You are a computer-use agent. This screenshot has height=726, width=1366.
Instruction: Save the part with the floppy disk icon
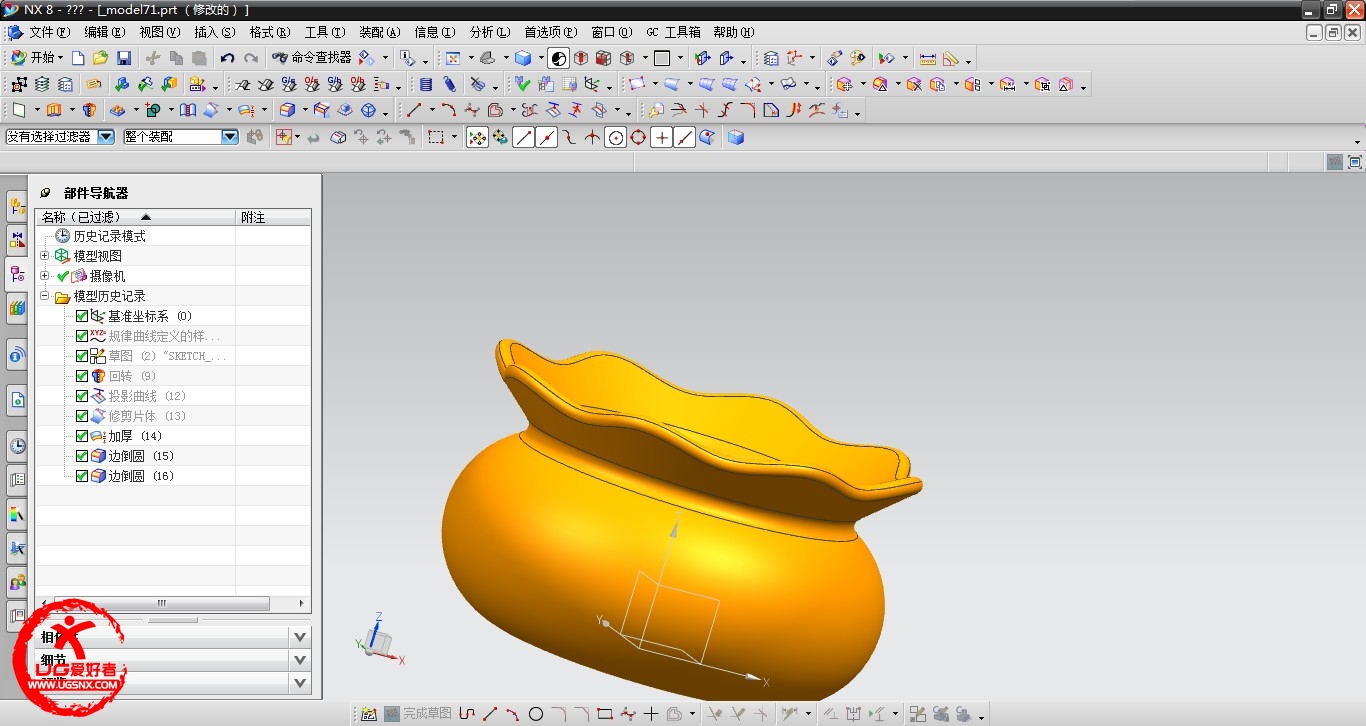(124, 58)
